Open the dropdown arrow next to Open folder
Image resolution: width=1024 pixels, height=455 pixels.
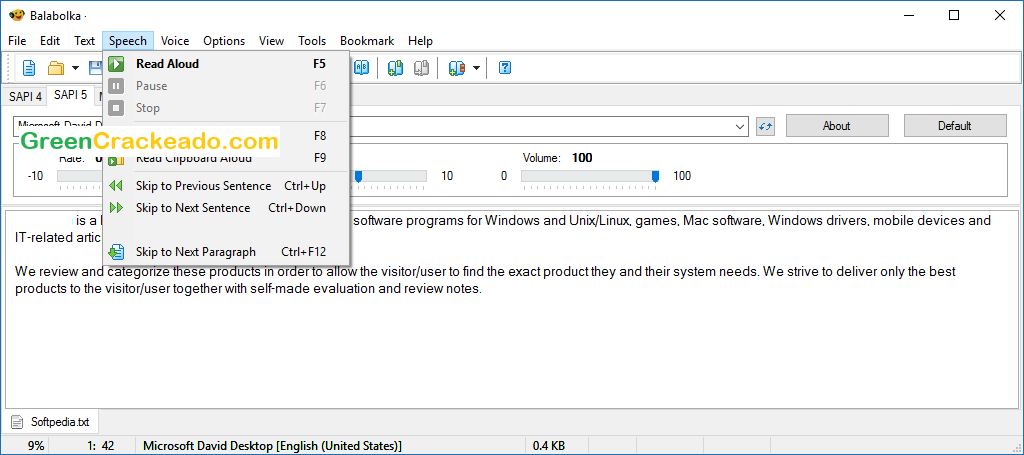pos(75,68)
